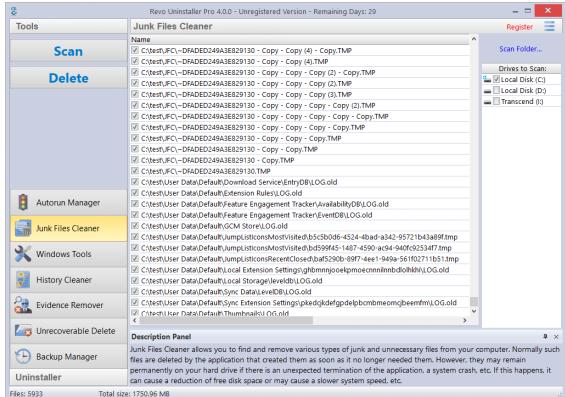This screenshot has height=397, width=565.
Task: Click the Backup Manager clock icon
Action: tap(23, 357)
